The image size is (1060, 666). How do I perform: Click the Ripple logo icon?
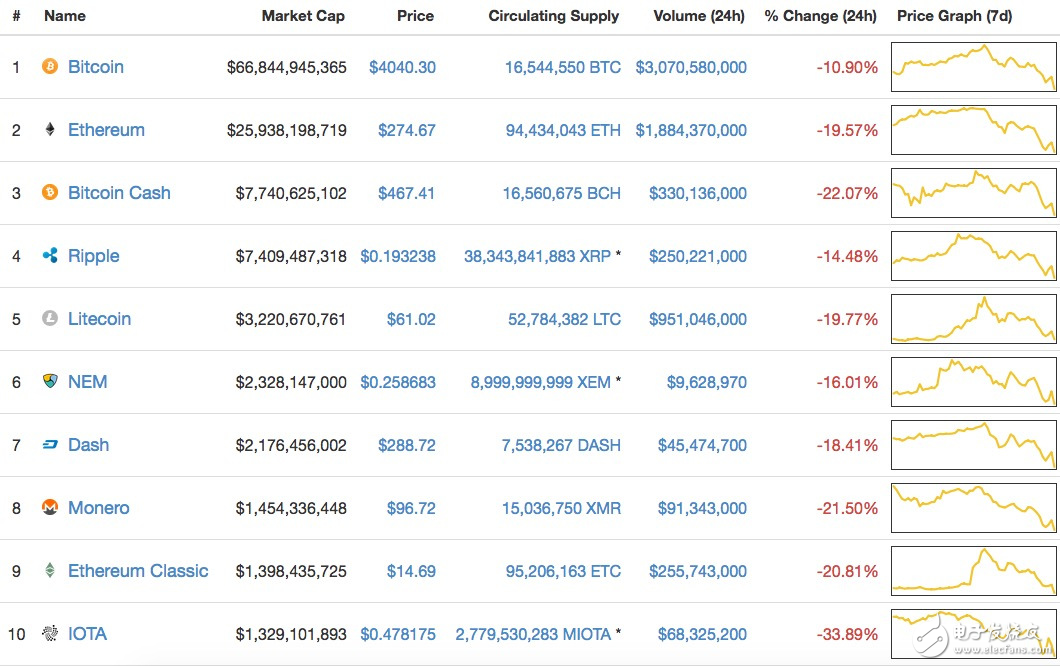click(x=49, y=256)
